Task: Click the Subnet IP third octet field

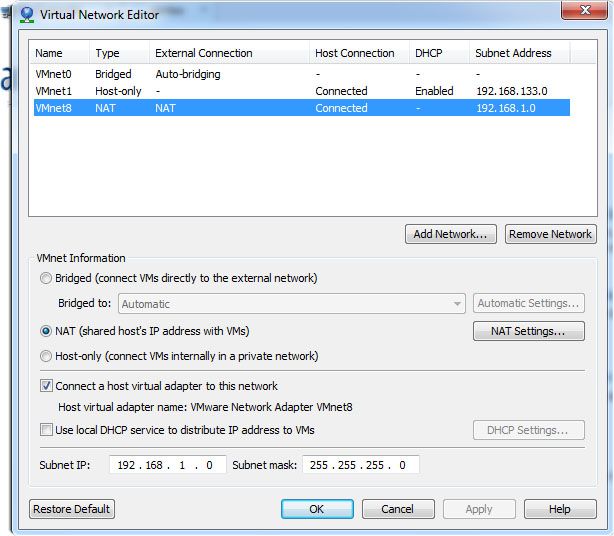Action: 182,465
